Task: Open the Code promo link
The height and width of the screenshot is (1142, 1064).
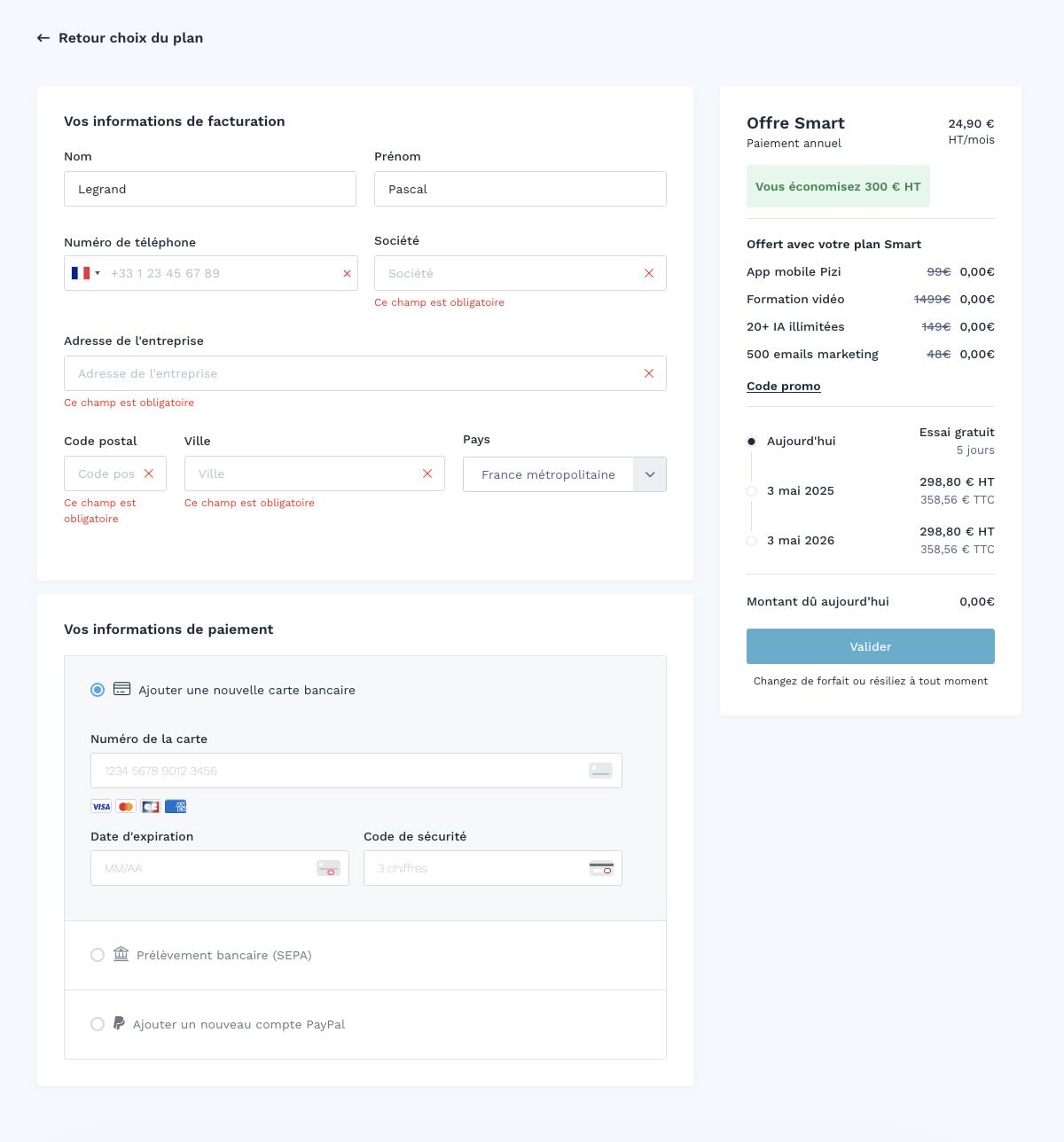Action: point(784,387)
